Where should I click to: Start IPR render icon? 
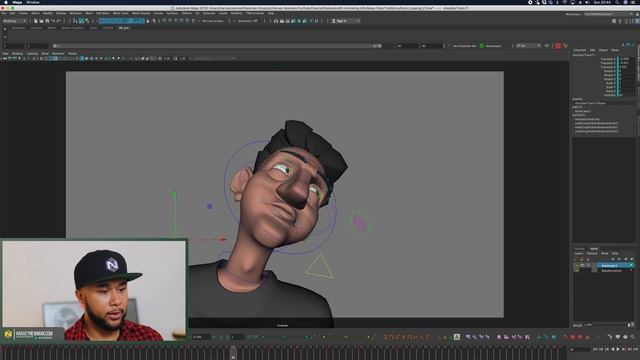pyautogui.click(x=287, y=21)
